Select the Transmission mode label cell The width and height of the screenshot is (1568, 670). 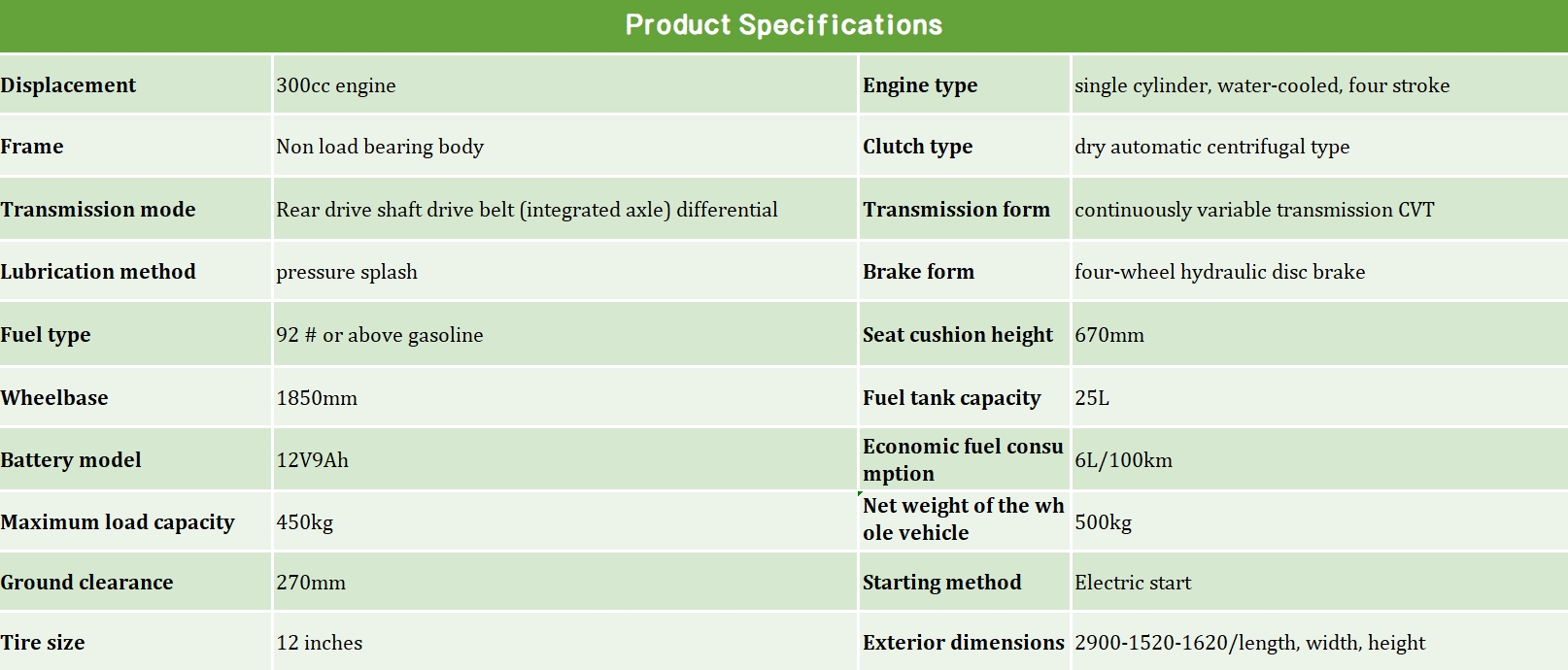98,210
